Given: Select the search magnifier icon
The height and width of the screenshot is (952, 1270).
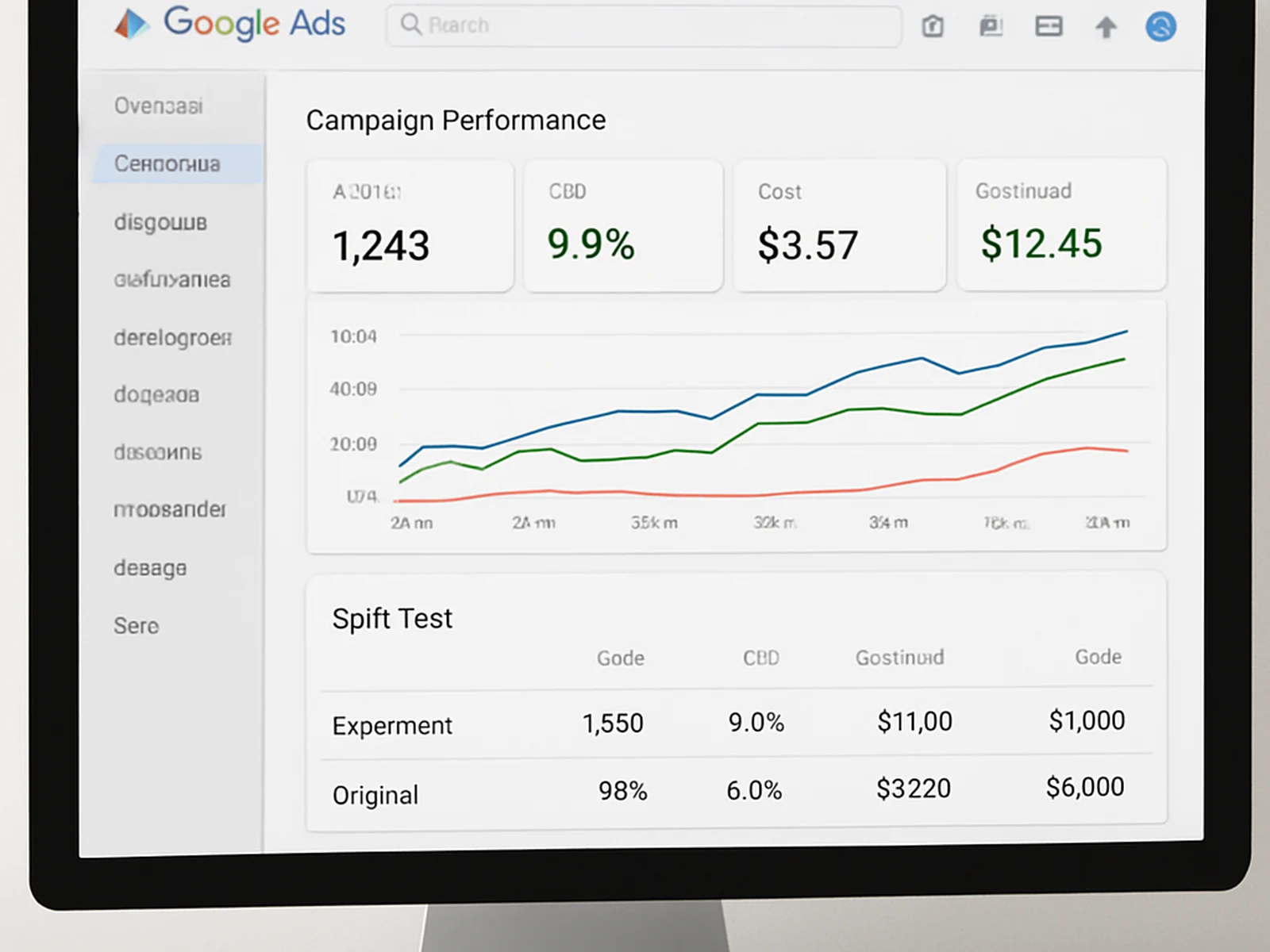Looking at the screenshot, I should [x=410, y=25].
